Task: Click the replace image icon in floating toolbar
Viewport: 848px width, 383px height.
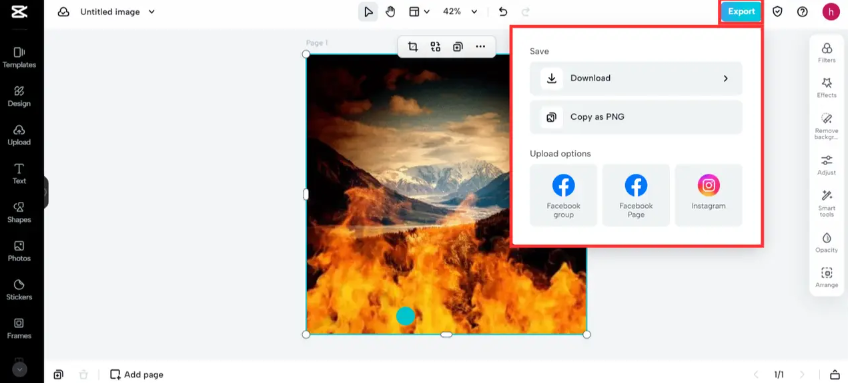Action: (435, 47)
